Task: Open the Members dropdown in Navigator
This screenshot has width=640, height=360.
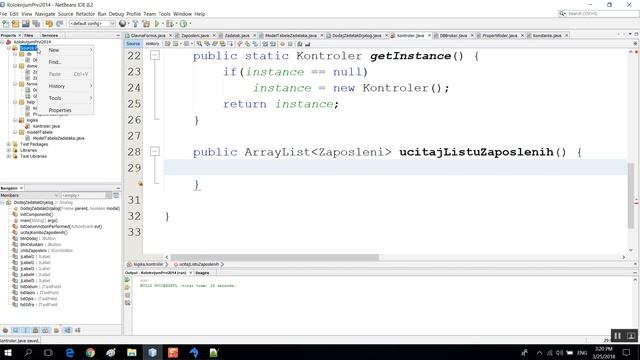Action: [x=29, y=196]
